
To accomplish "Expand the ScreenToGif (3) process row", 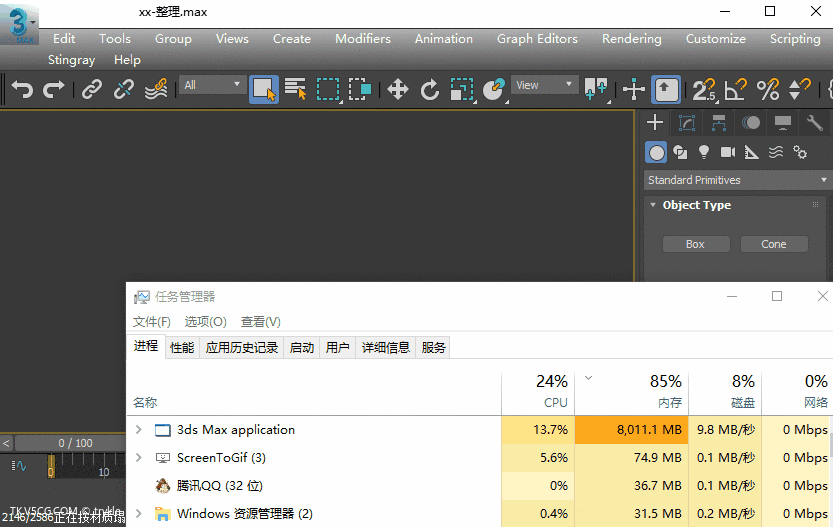I will 139,457.
